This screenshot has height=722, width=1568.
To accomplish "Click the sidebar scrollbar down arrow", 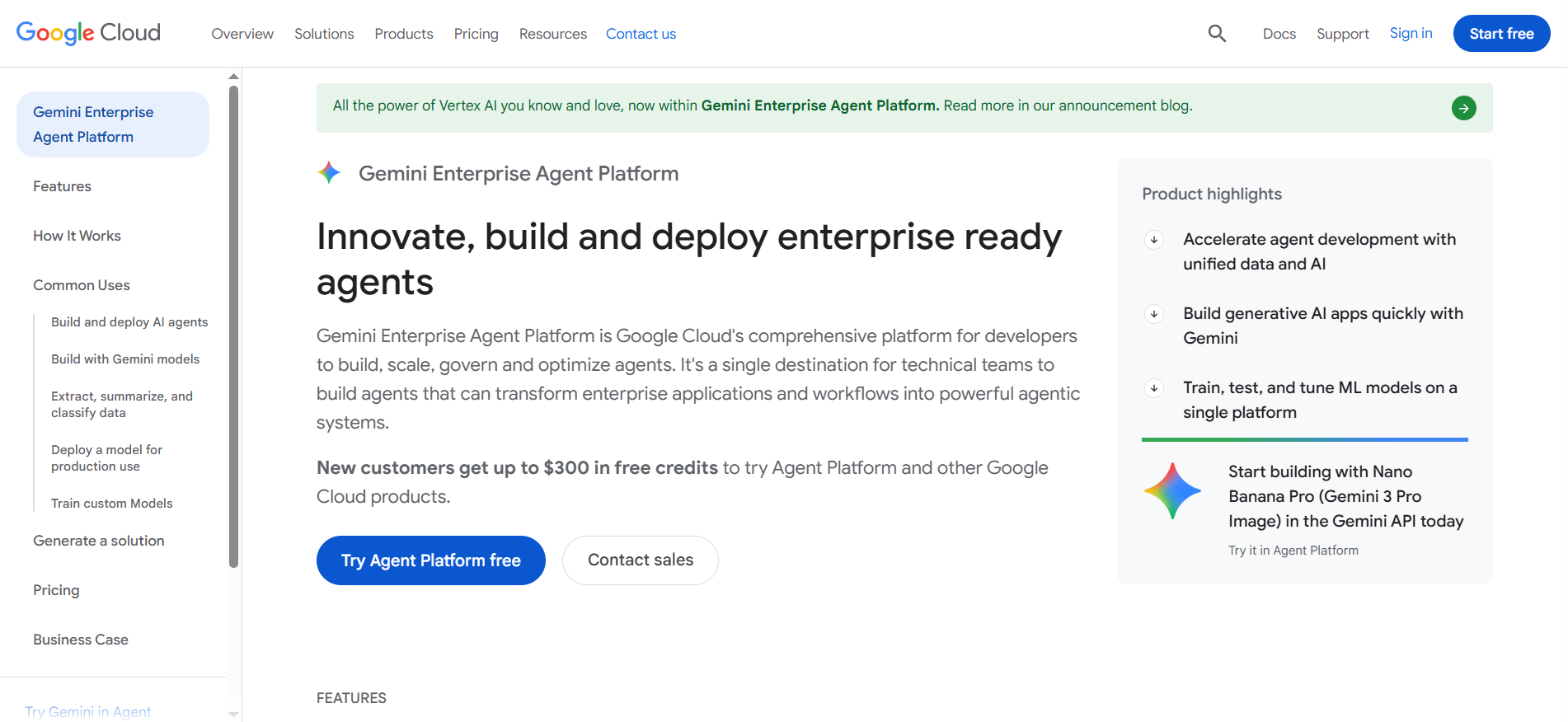I will click(233, 714).
